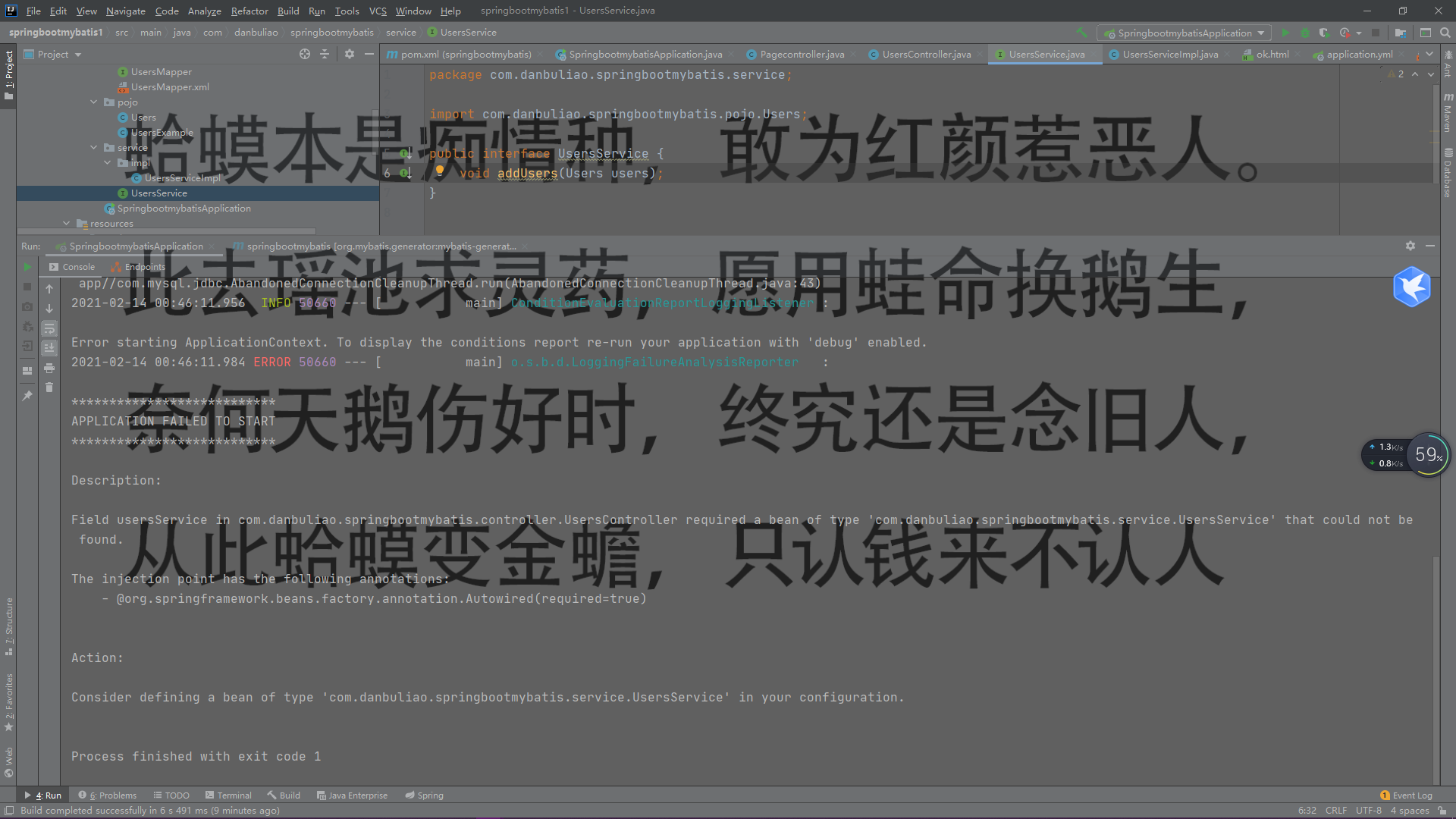
Task: Open the profiler dropdown arrow in toolbar
Action: click(x=1359, y=33)
